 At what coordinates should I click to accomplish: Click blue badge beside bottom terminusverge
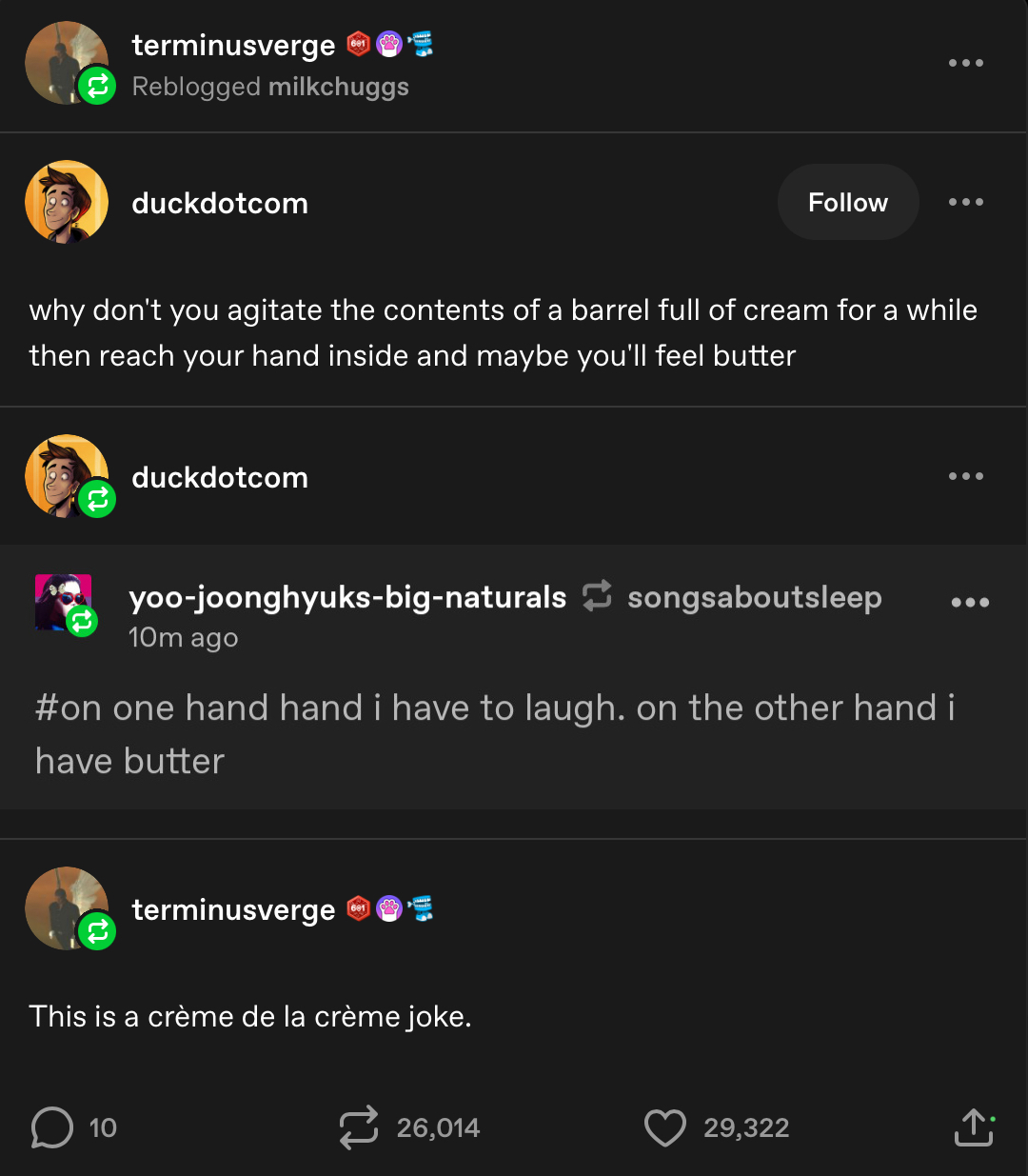[420, 908]
